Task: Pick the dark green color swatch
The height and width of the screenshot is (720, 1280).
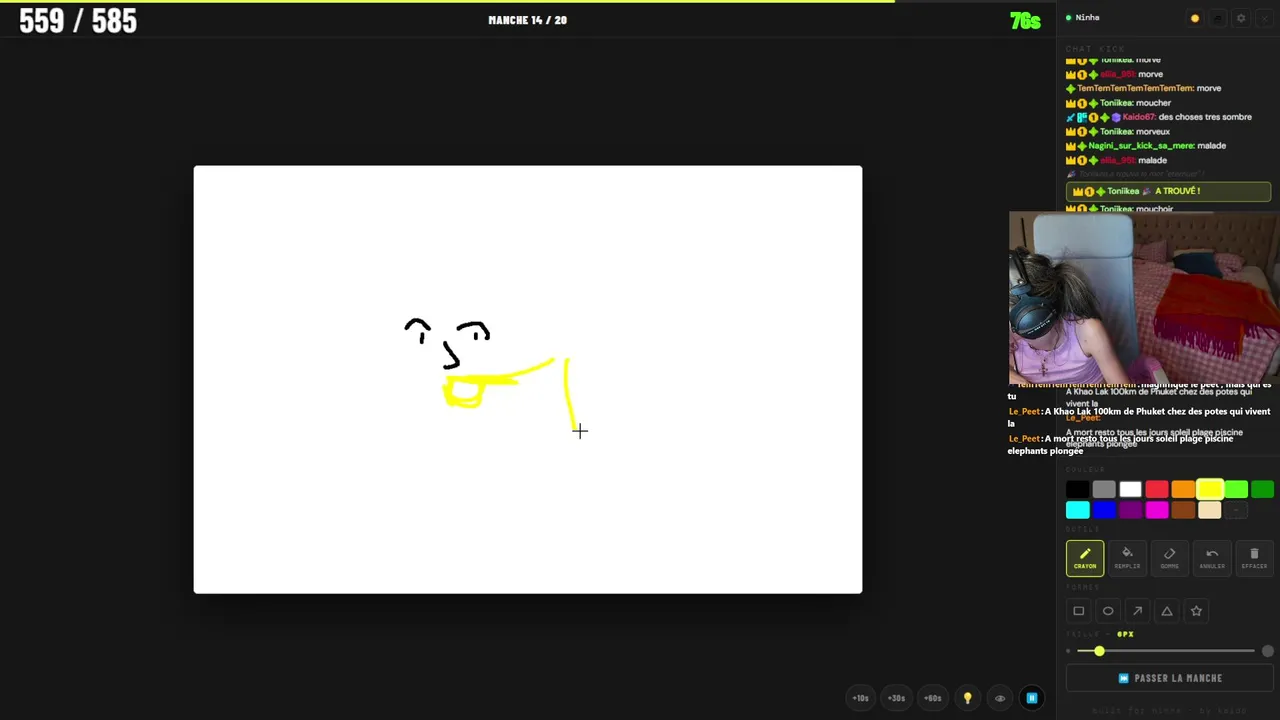Action: click(x=1262, y=489)
